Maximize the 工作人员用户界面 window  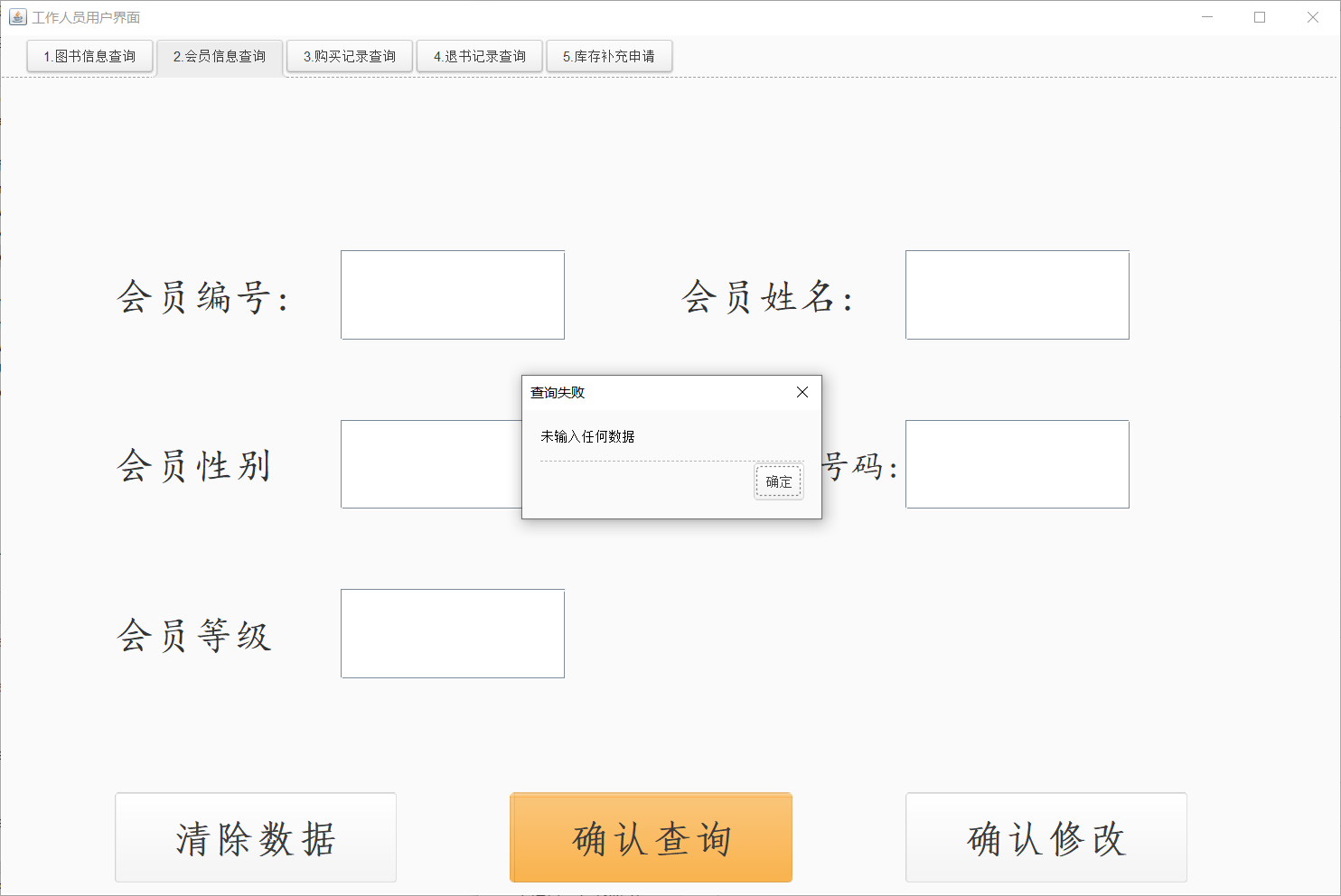[x=1260, y=17]
